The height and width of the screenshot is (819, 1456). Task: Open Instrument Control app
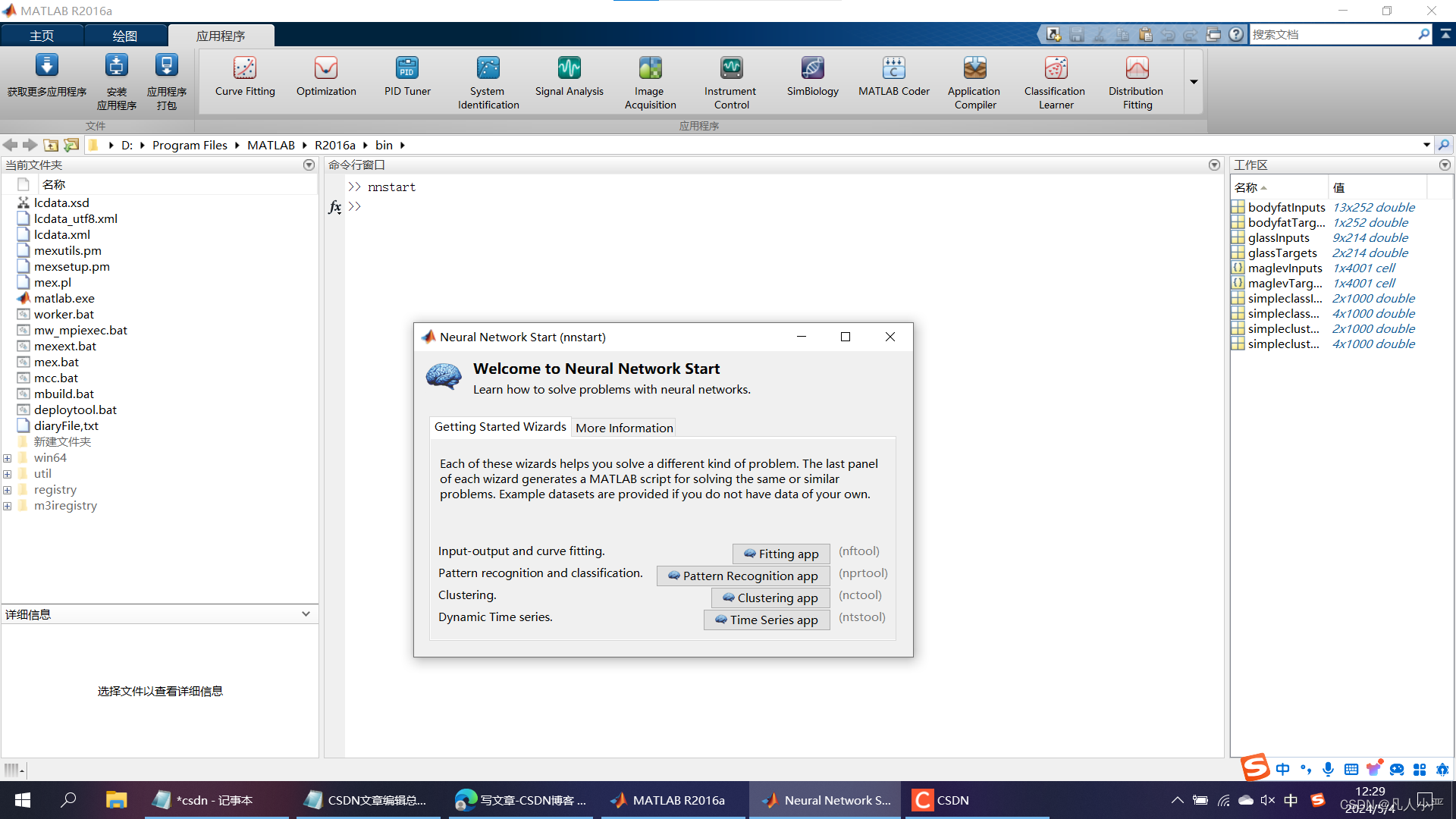pos(731,83)
